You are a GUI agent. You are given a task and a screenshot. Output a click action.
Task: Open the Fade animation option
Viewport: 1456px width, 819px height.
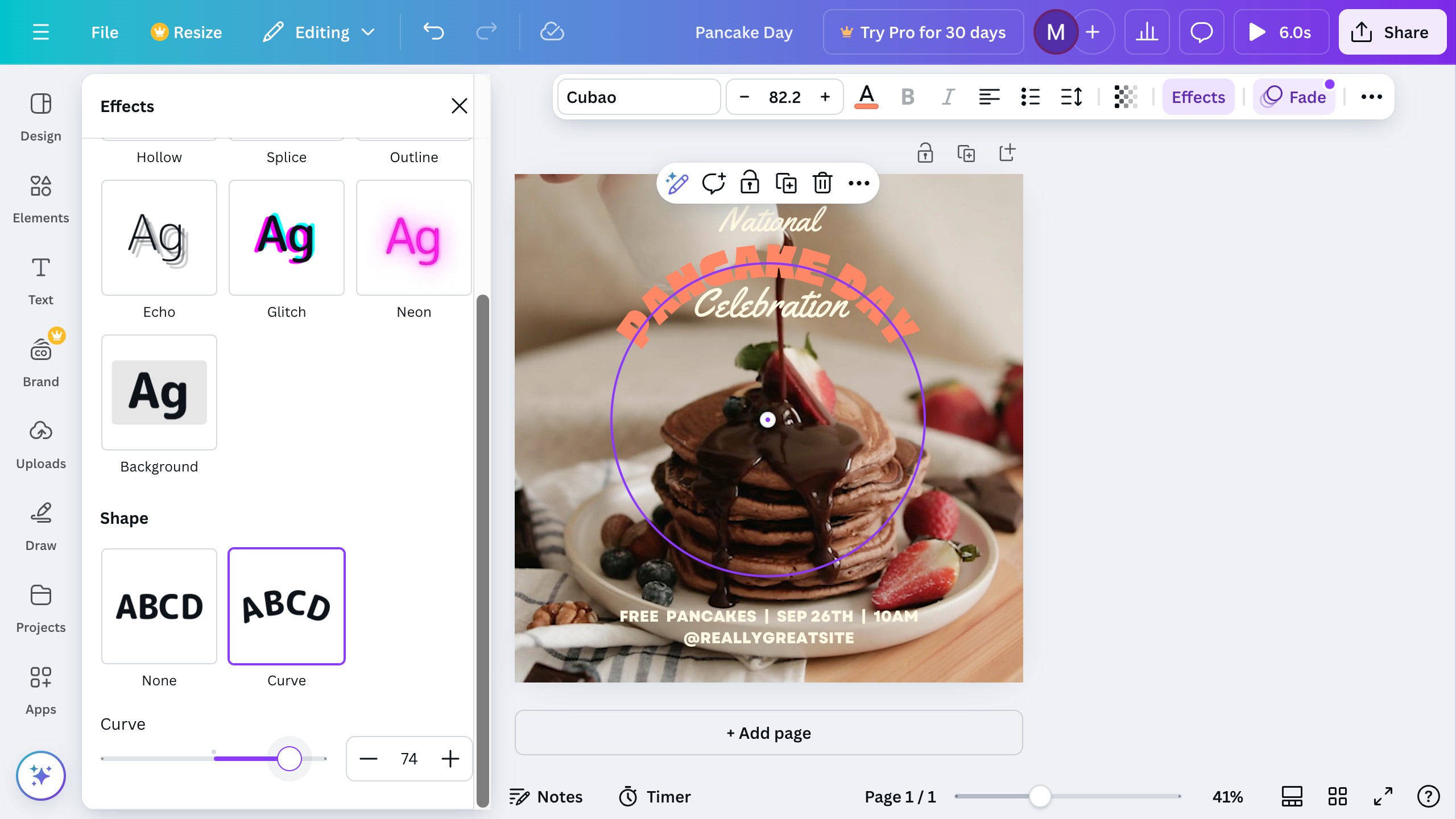click(x=1294, y=97)
